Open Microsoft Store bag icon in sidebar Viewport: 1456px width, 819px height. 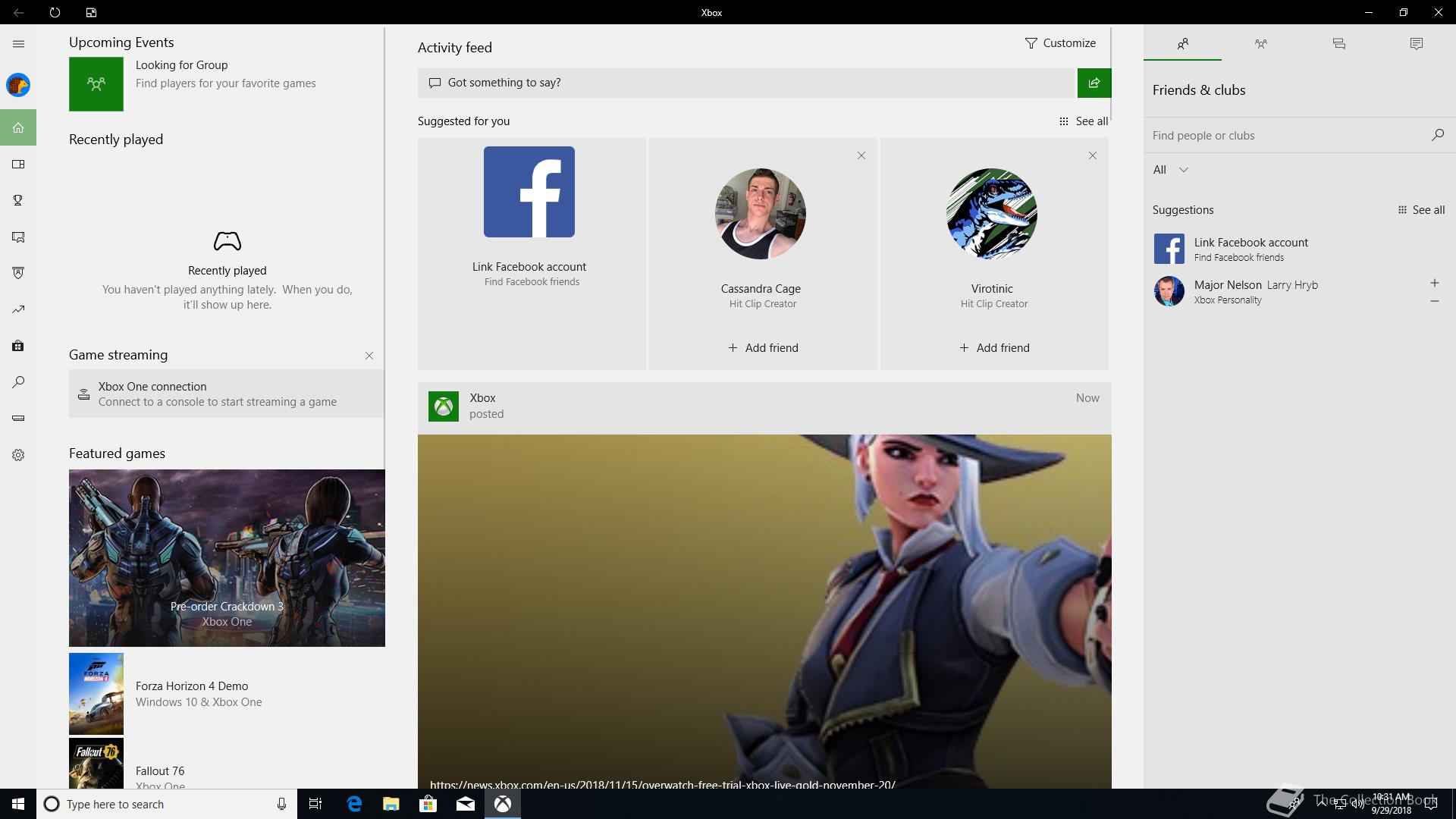[x=18, y=346]
